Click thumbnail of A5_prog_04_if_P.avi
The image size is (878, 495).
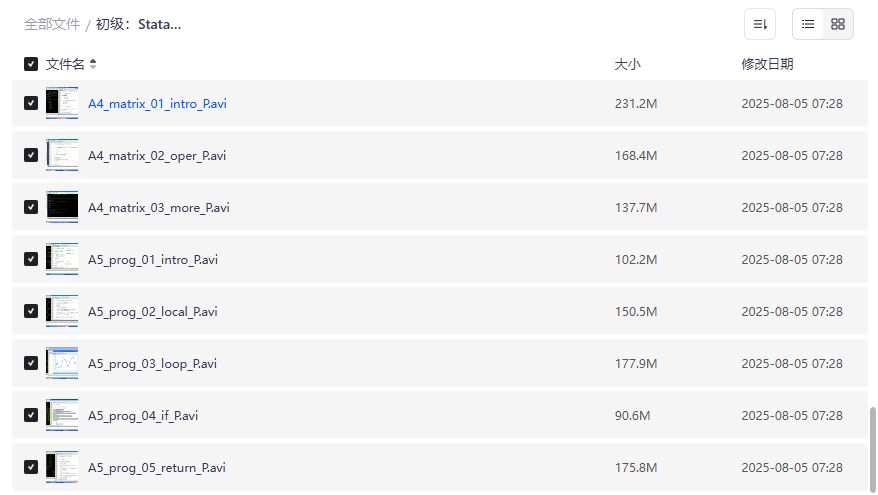(62, 415)
